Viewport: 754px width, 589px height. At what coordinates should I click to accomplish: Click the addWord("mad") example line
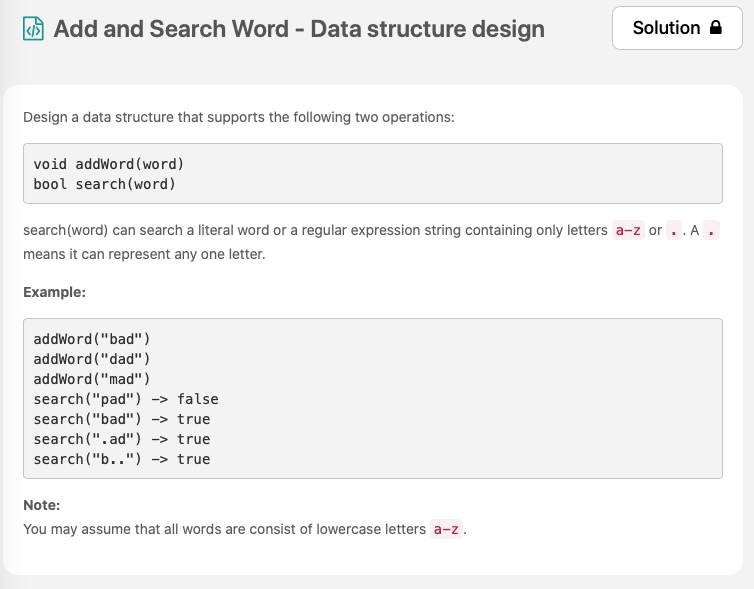pyautogui.click(x=92, y=379)
